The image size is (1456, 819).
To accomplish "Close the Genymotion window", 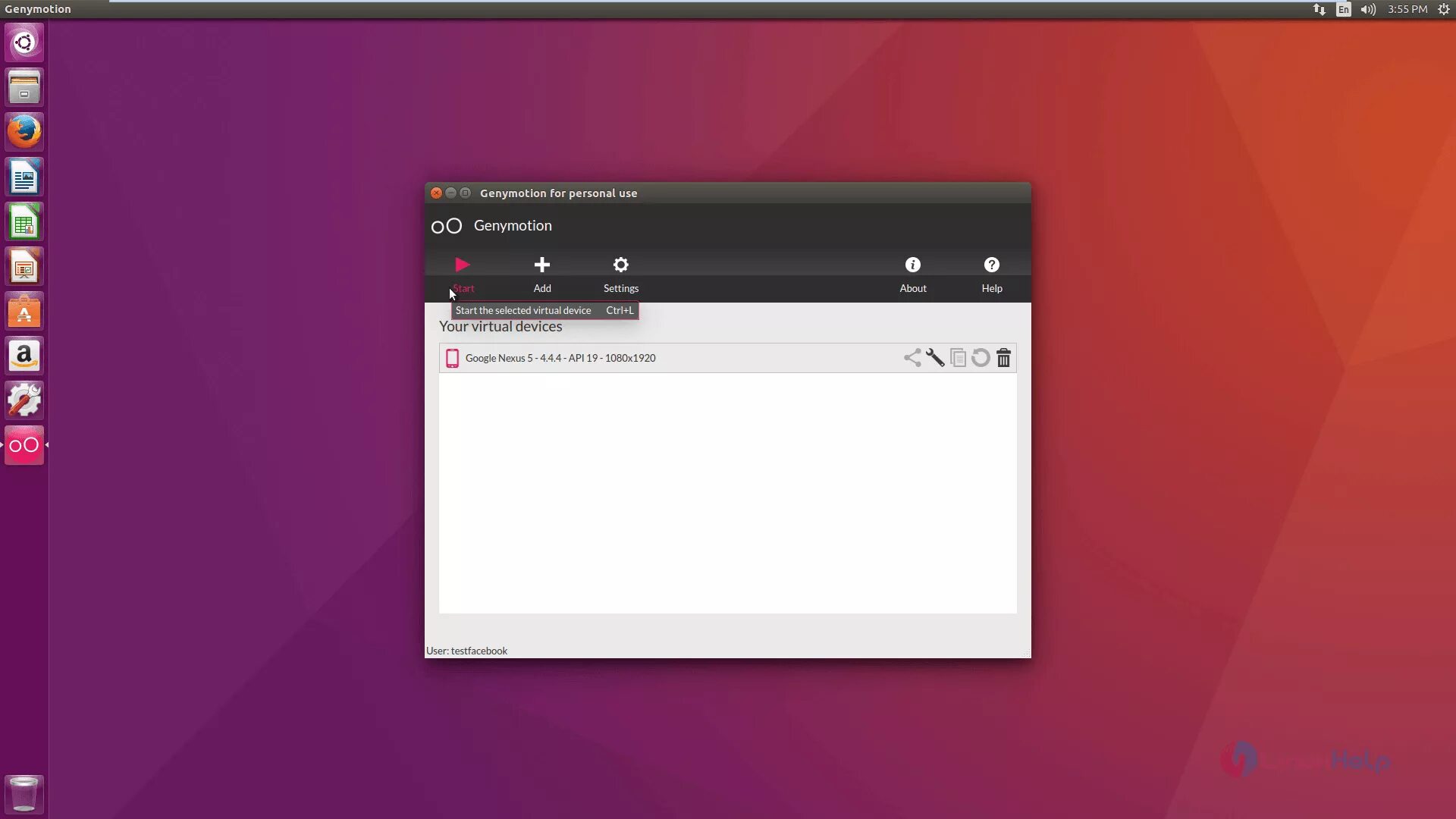I will coord(436,193).
